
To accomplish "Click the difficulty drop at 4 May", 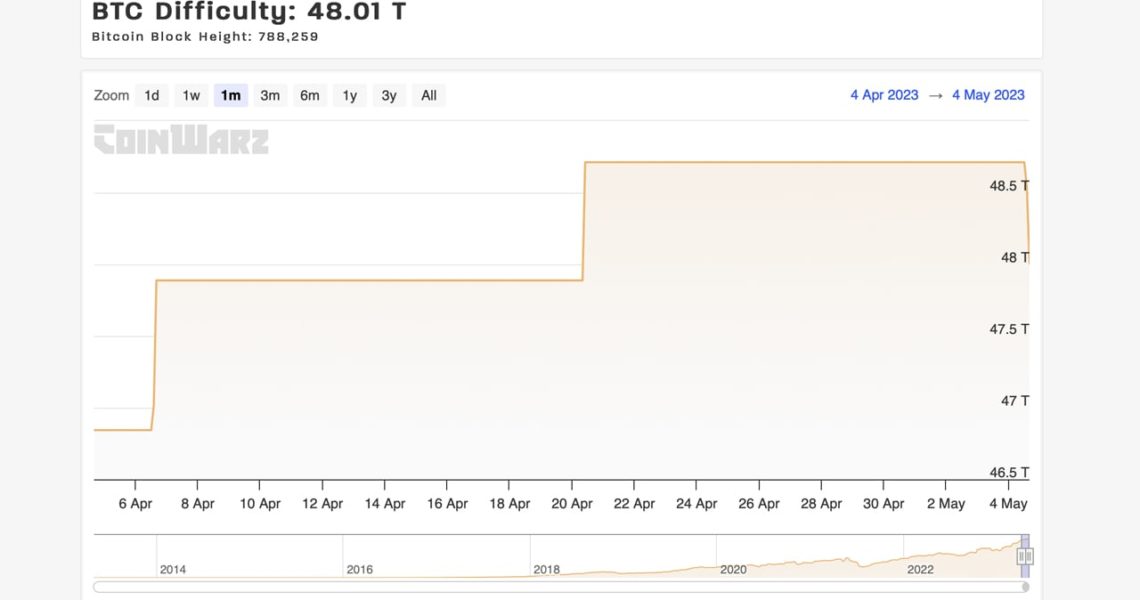I will point(1027,210).
